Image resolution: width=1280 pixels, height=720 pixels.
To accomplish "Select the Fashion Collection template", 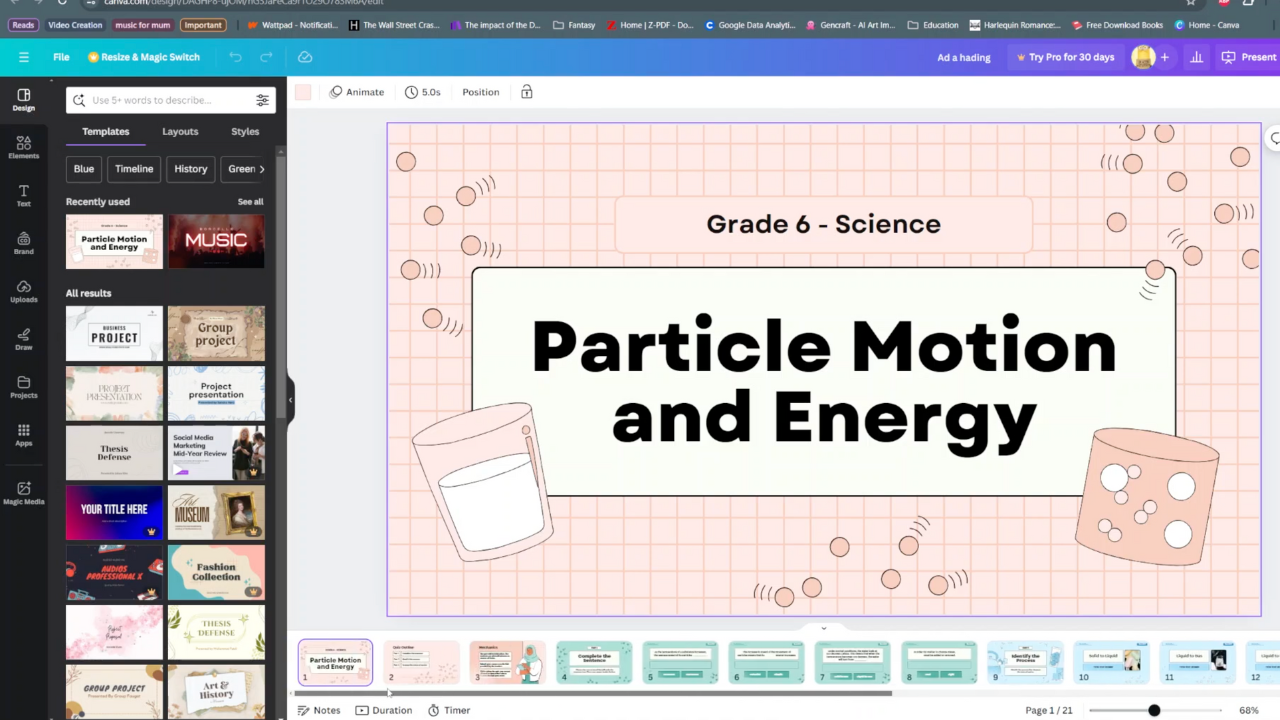I will point(216,571).
